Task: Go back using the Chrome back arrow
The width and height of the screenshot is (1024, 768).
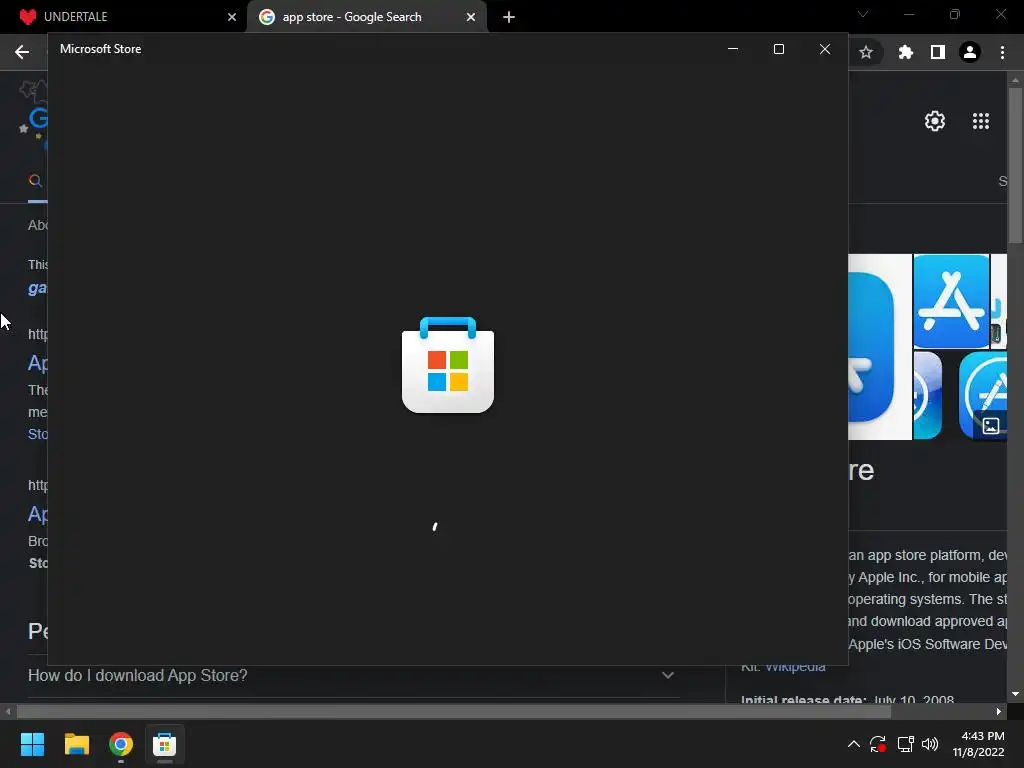Action: (x=22, y=52)
